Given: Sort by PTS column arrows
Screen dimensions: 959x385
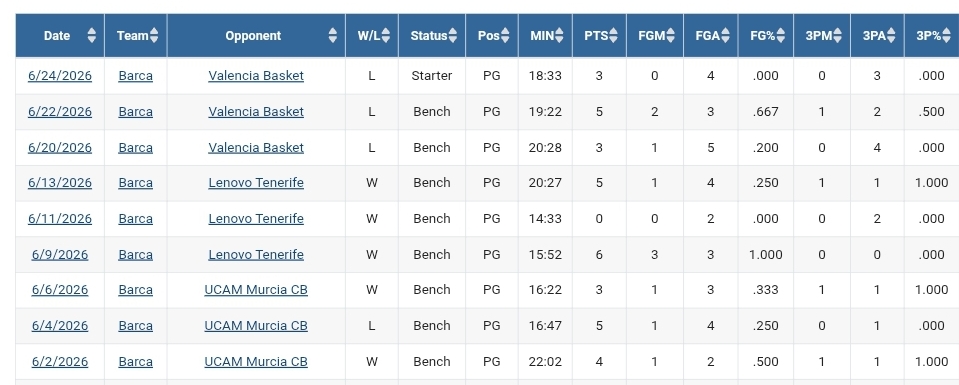Looking at the screenshot, I should (x=613, y=36).
